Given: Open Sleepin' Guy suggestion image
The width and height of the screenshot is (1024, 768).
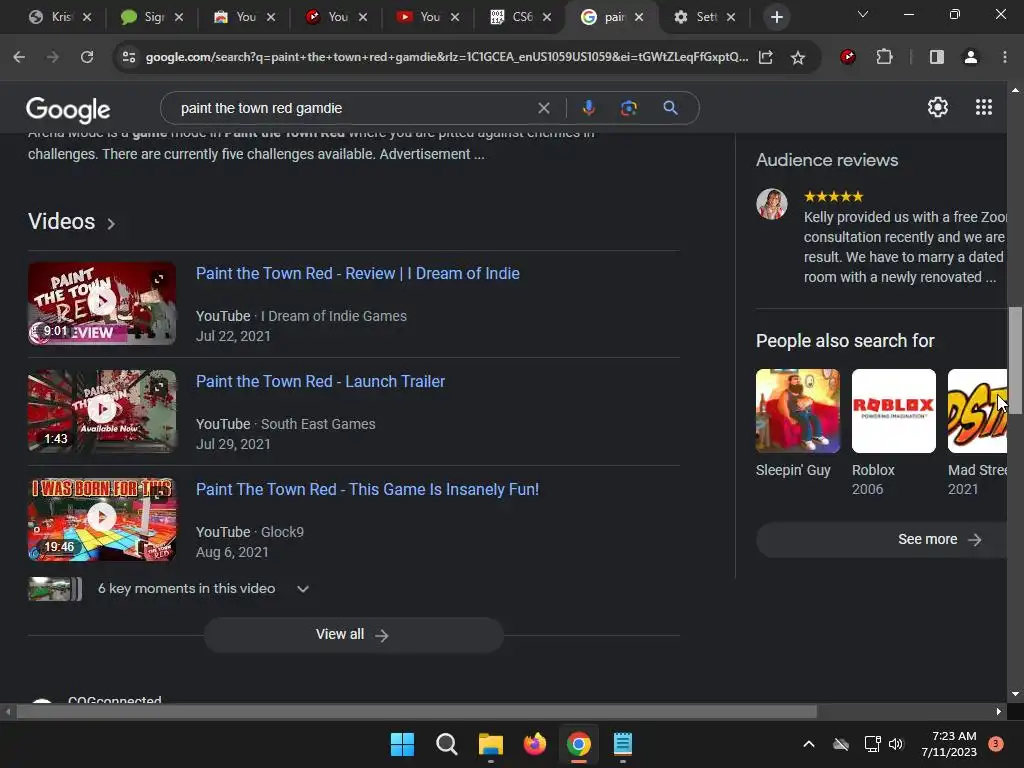Looking at the screenshot, I should (797, 411).
